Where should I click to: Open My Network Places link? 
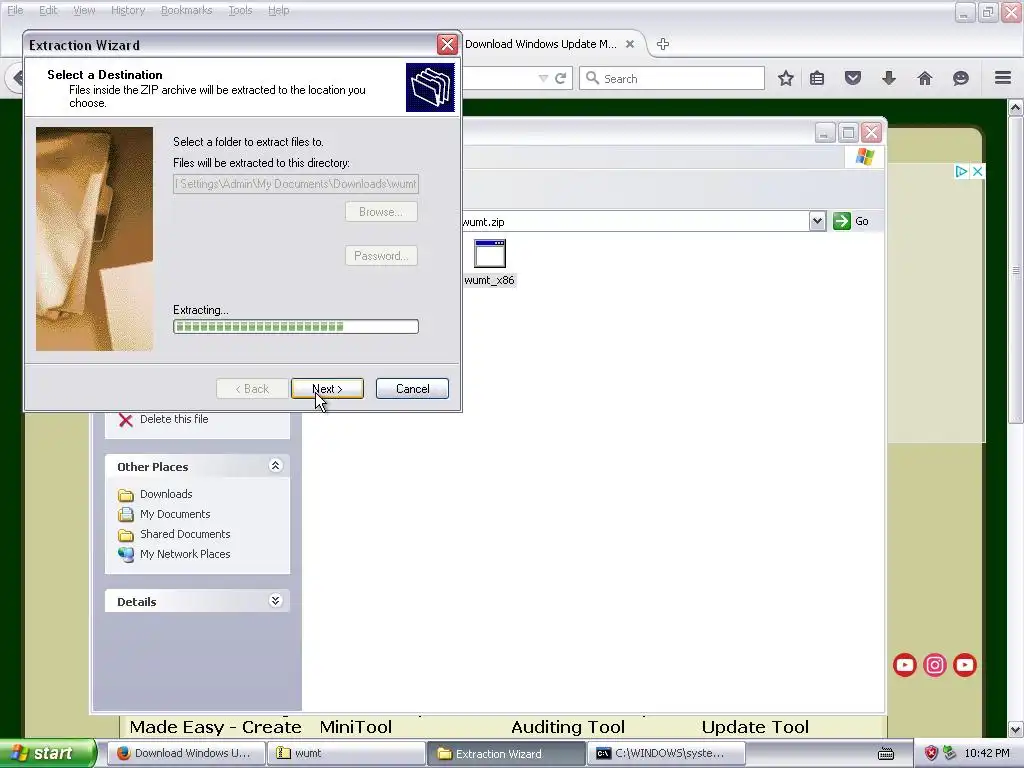pos(185,554)
